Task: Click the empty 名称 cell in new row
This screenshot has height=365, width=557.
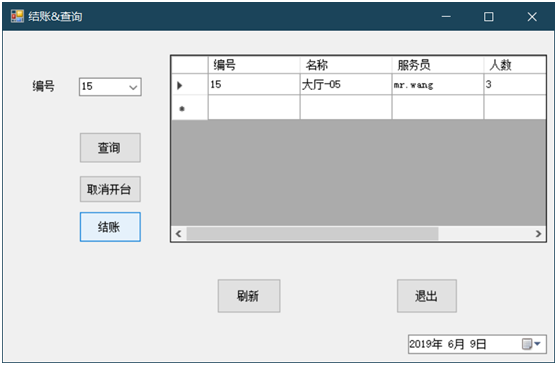Action: coord(346,107)
